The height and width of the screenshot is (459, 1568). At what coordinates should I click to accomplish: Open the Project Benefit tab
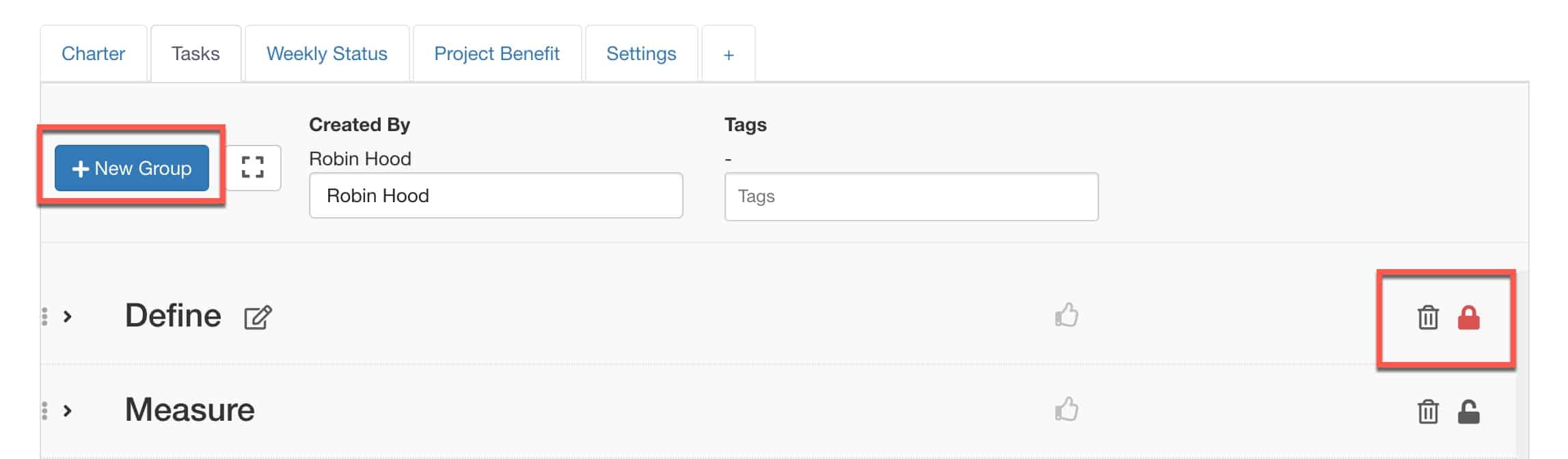[497, 54]
